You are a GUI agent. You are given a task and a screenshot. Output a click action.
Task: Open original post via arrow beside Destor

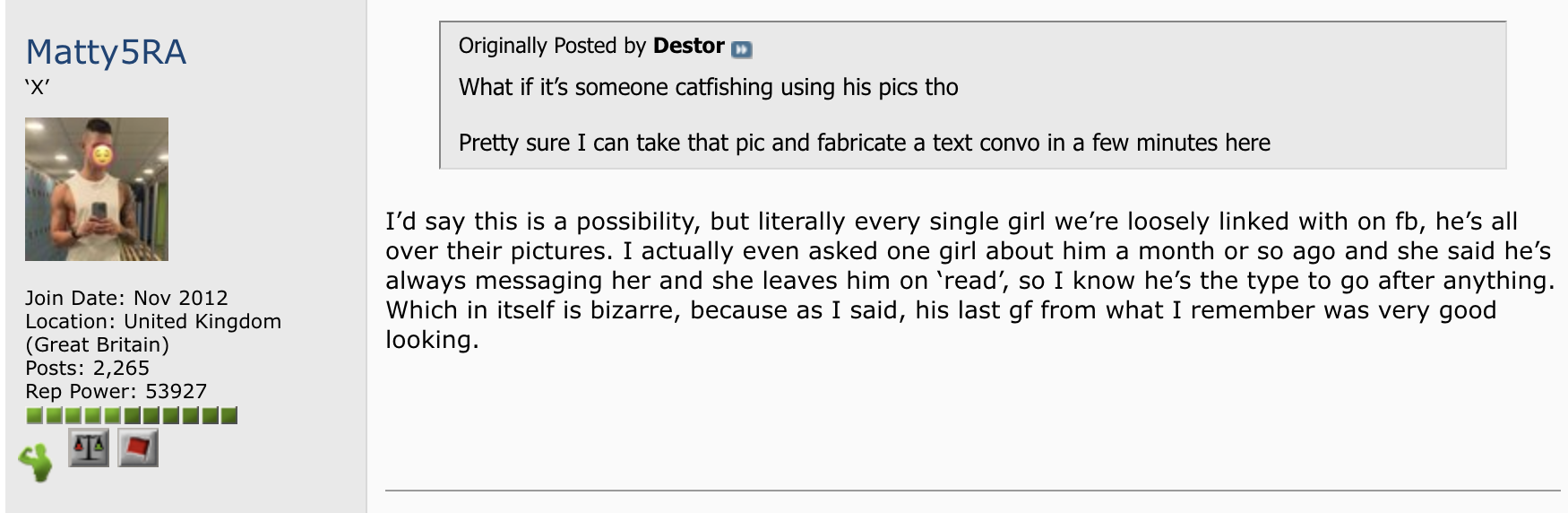pos(741,49)
